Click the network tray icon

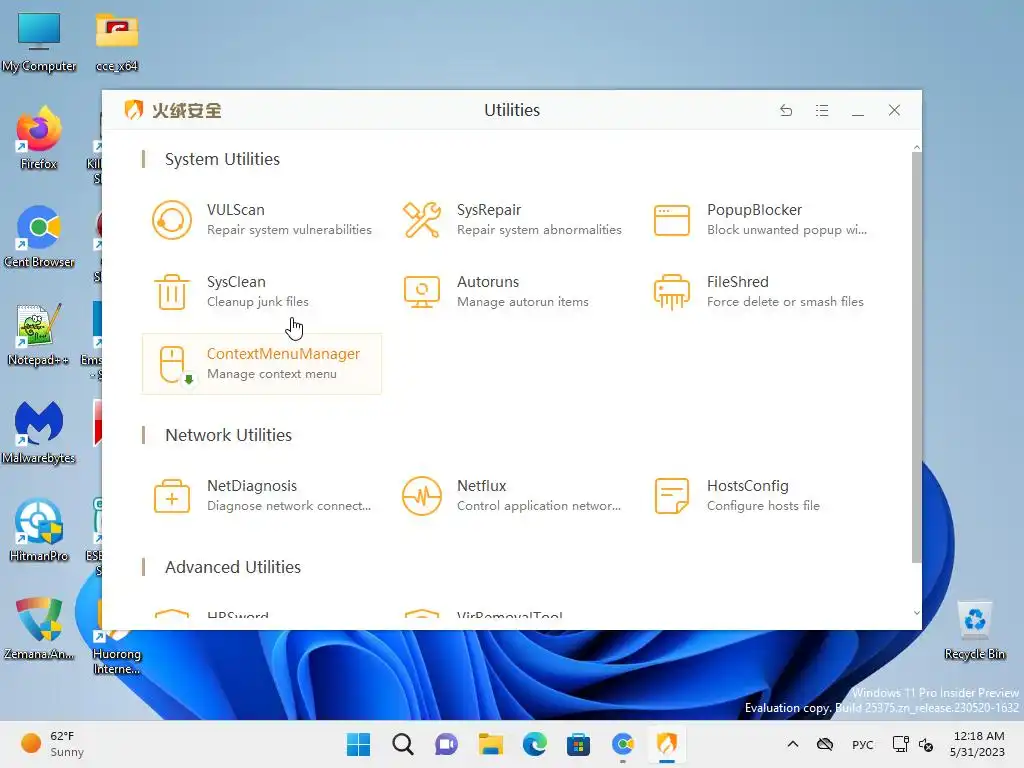coord(901,744)
